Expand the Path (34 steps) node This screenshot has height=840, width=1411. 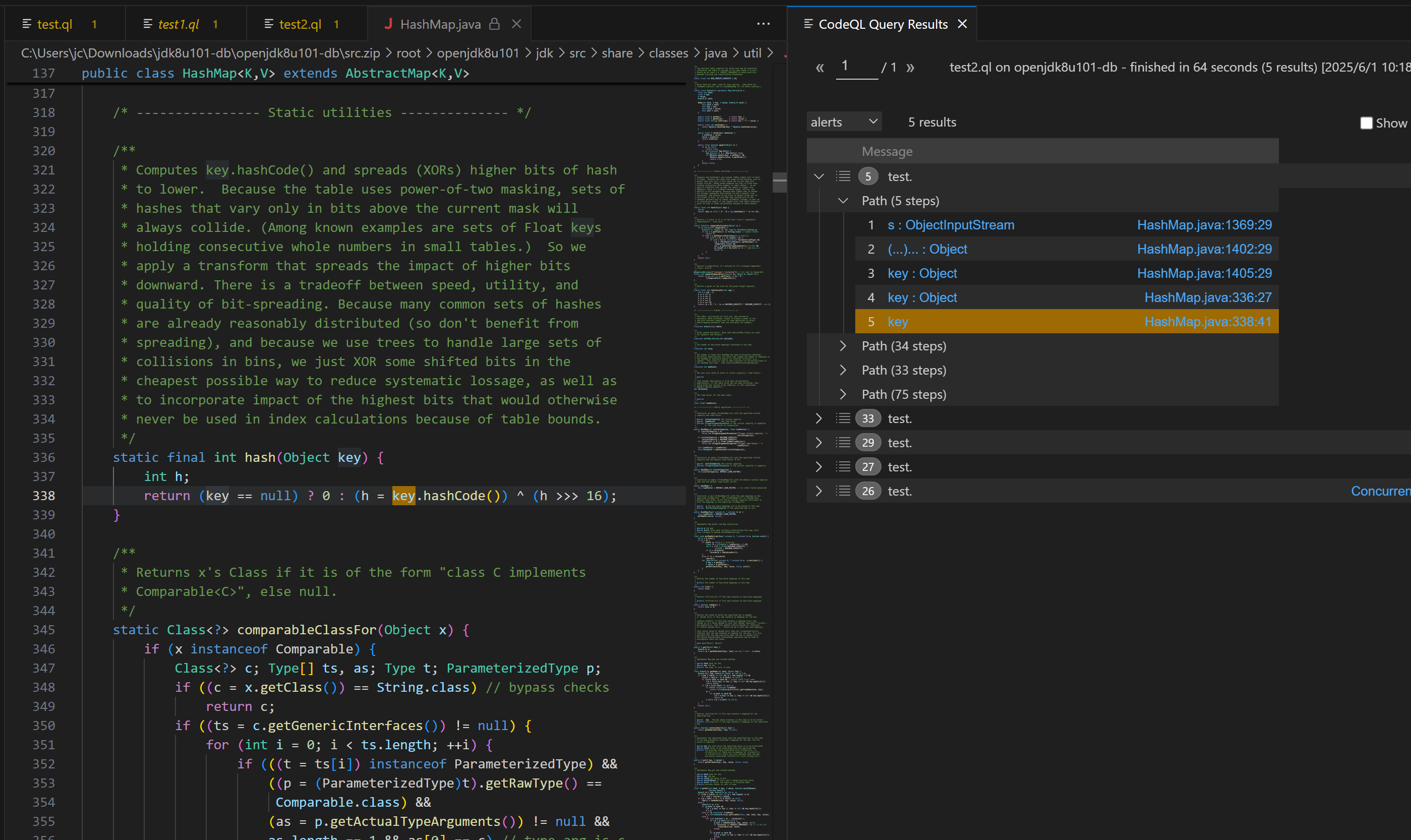pos(843,345)
